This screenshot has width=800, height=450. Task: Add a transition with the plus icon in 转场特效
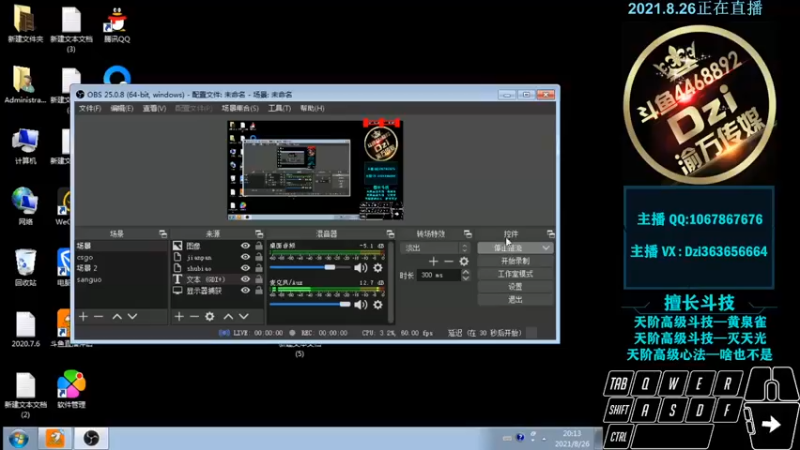pos(433,261)
